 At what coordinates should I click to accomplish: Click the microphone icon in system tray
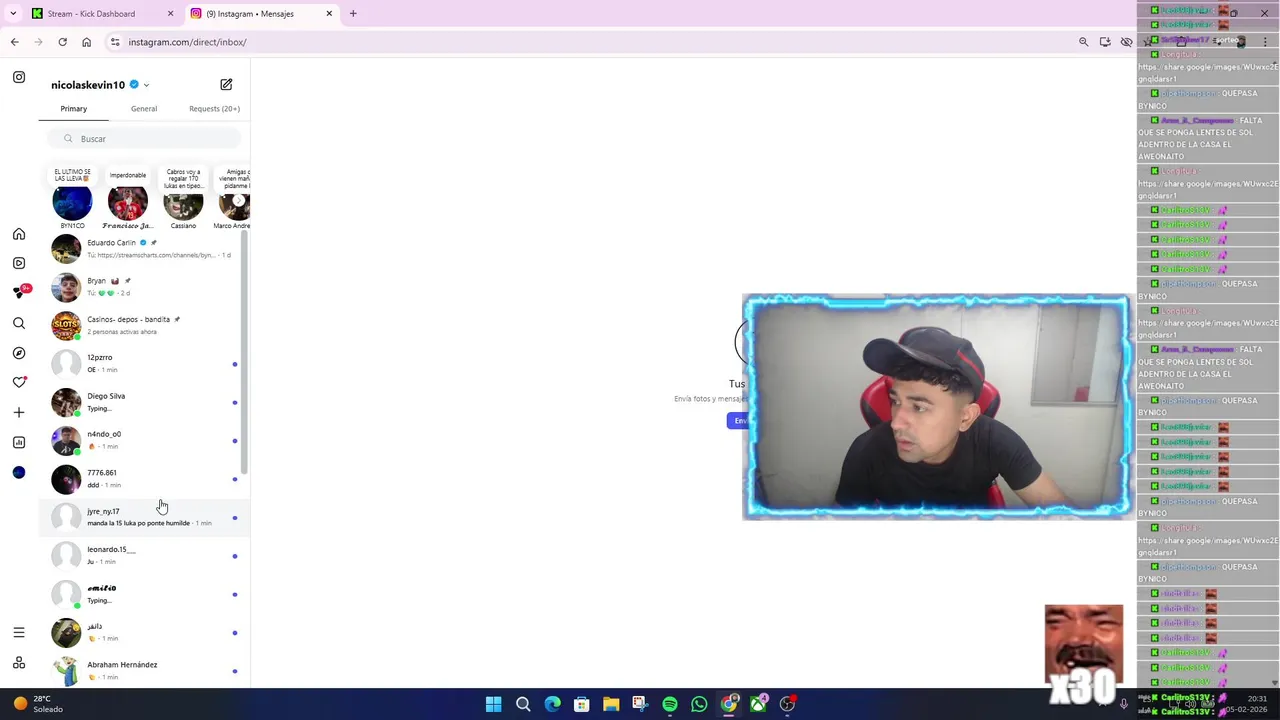coord(1123,704)
